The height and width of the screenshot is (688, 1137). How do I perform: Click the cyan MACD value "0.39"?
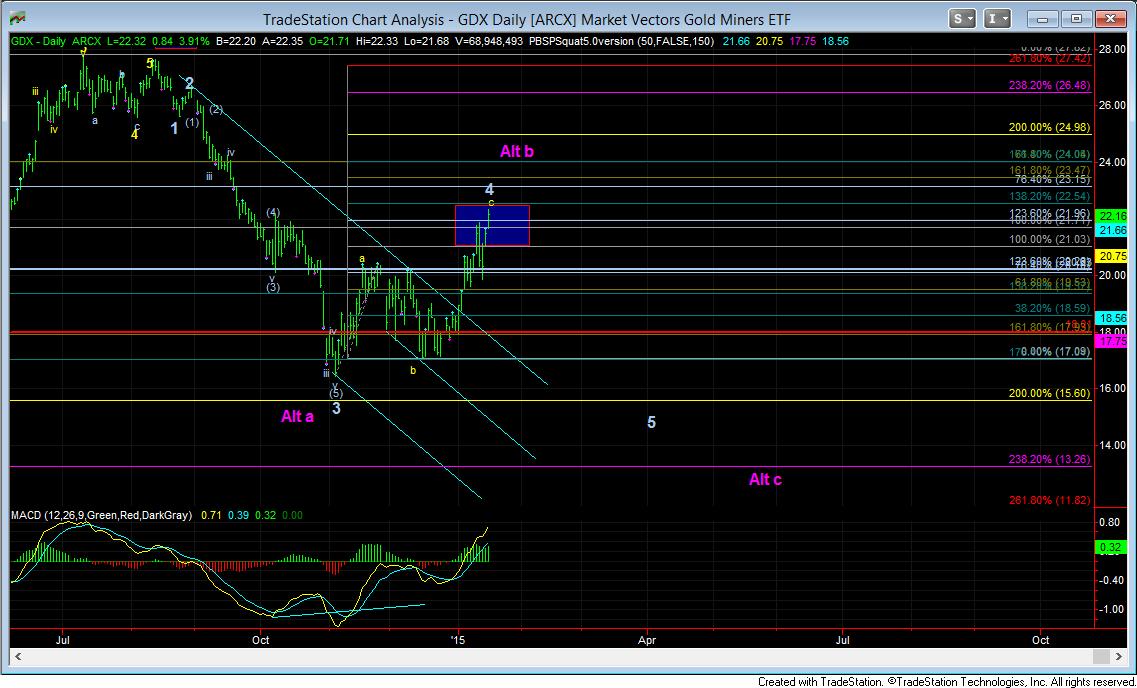[239, 515]
